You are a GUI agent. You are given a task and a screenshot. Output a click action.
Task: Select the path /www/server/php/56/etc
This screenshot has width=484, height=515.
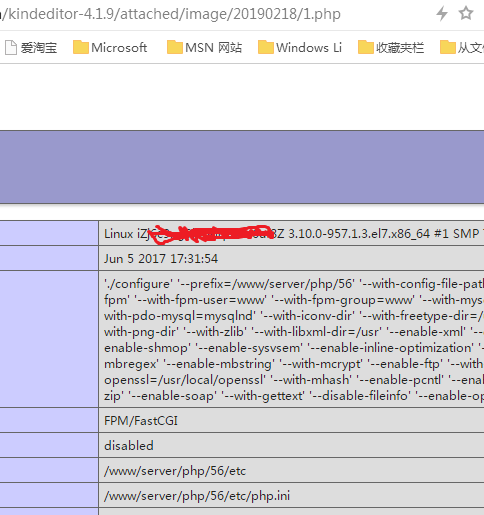pos(175,471)
